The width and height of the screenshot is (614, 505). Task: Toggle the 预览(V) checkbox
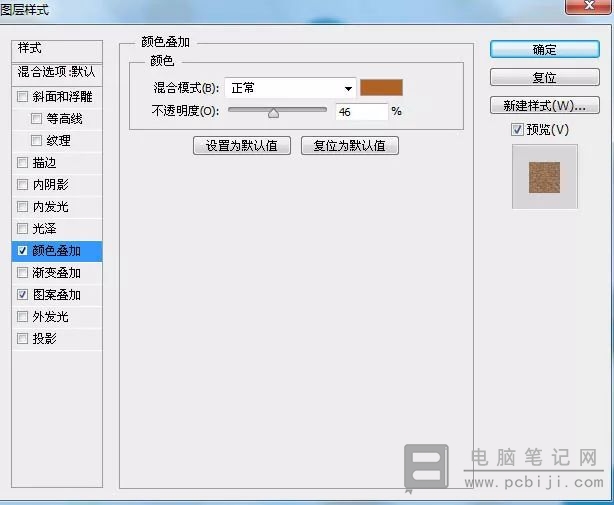517,130
